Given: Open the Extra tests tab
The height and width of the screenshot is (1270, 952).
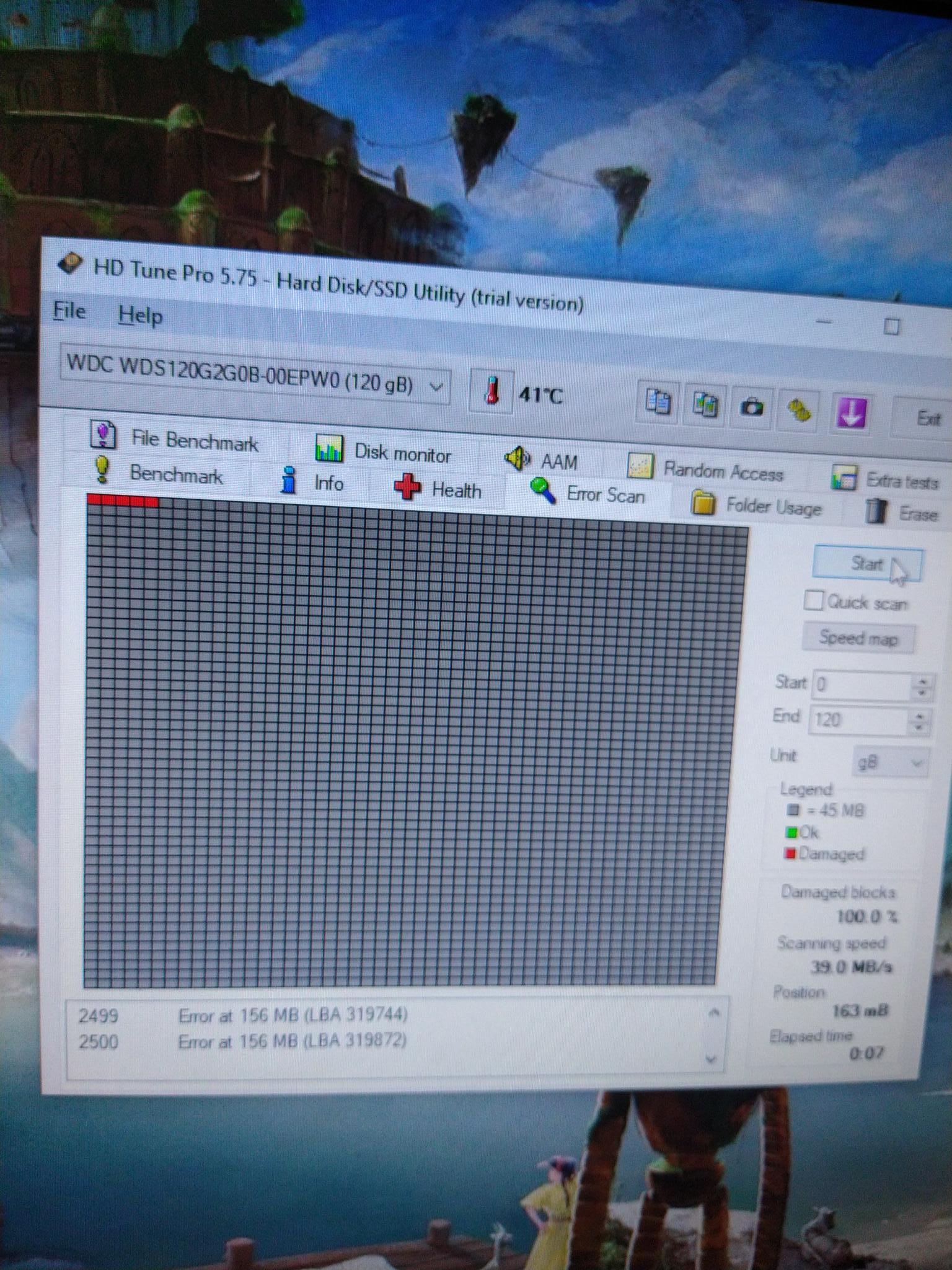Looking at the screenshot, I should [x=885, y=480].
